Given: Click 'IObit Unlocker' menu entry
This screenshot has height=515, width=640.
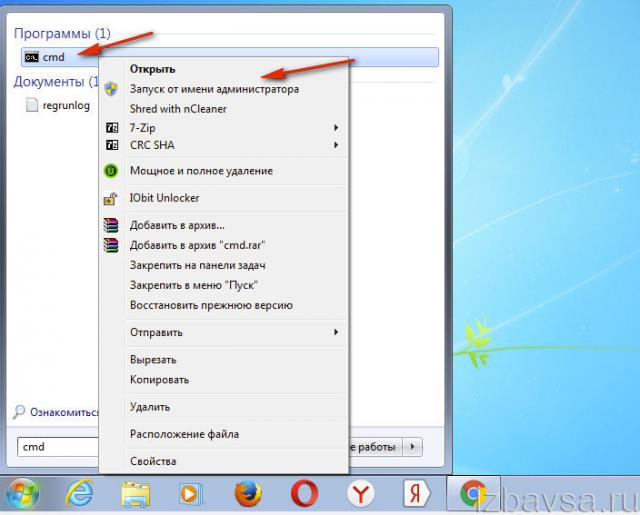Looking at the screenshot, I should click(164, 198).
